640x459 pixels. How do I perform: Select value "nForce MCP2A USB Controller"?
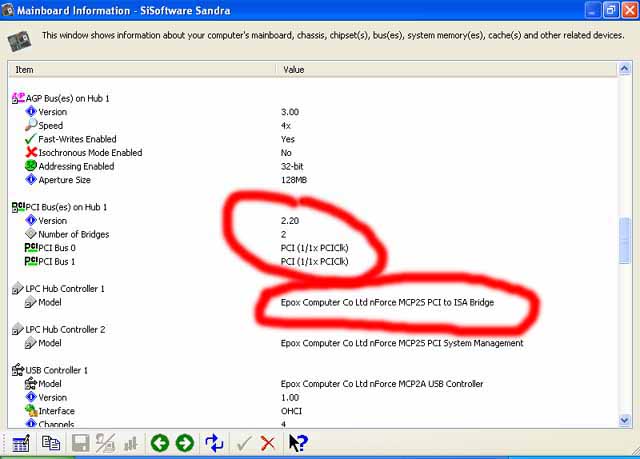[x=427, y=384]
